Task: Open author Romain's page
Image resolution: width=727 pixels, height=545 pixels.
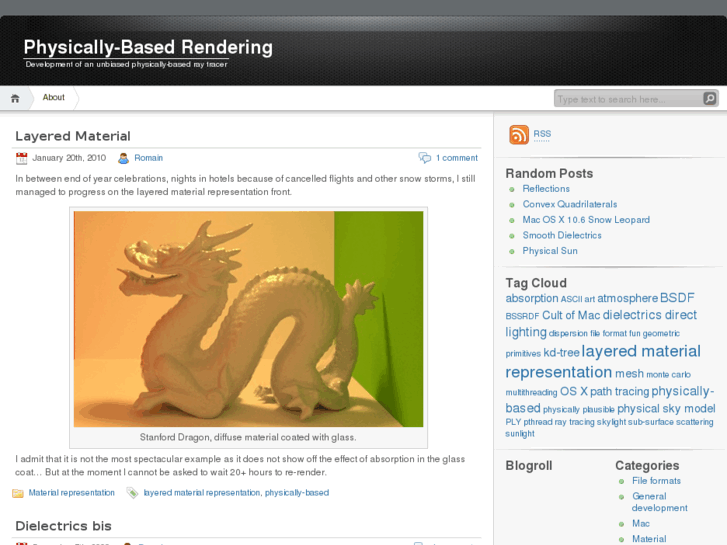Action: 148,158
